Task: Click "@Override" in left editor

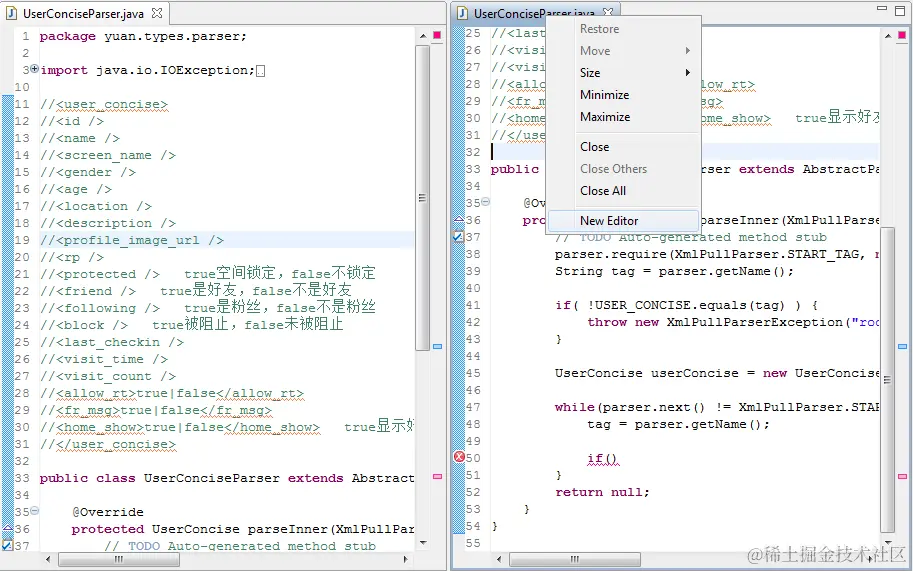Action: point(108,512)
